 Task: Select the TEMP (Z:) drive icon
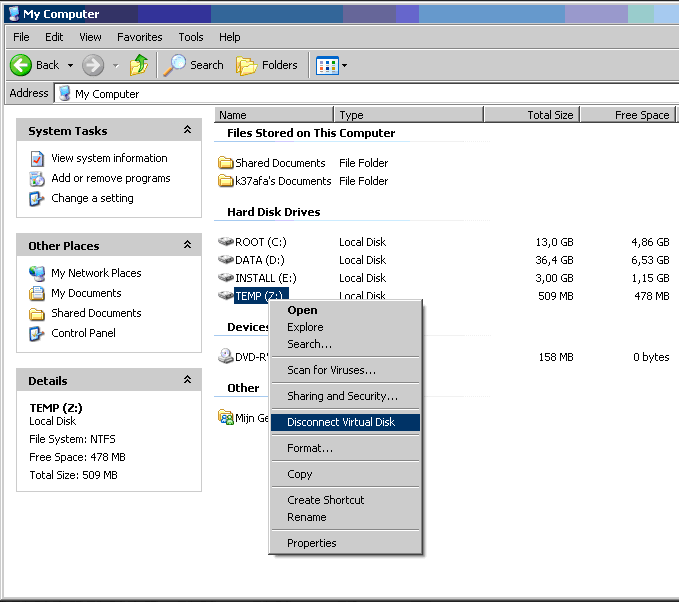point(226,295)
